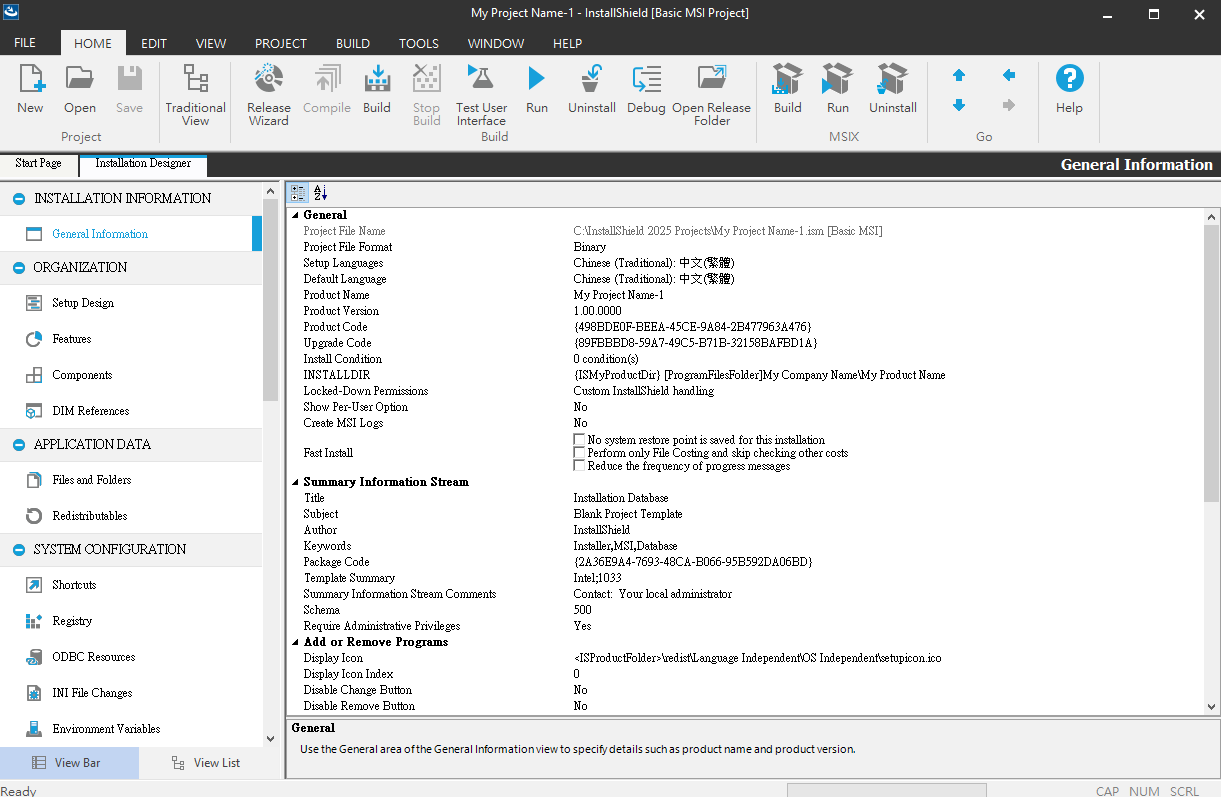Open ODBC Resources view

(94, 657)
